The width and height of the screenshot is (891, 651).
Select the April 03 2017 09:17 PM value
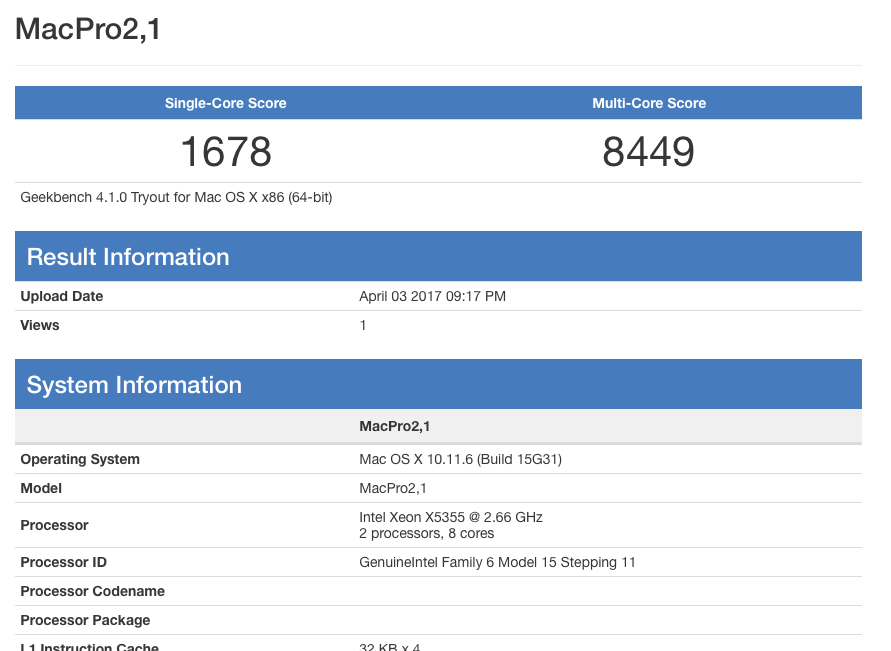(x=432, y=297)
